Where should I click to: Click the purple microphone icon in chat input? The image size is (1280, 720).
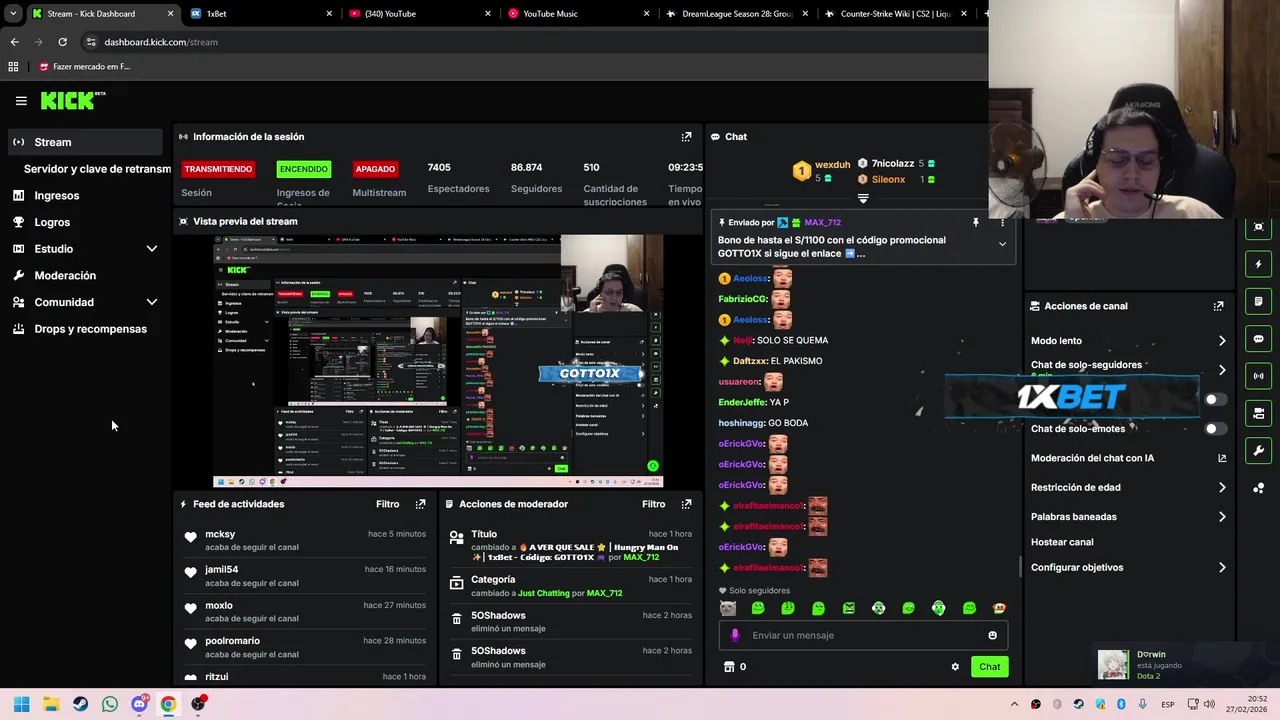pyautogui.click(x=735, y=635)
